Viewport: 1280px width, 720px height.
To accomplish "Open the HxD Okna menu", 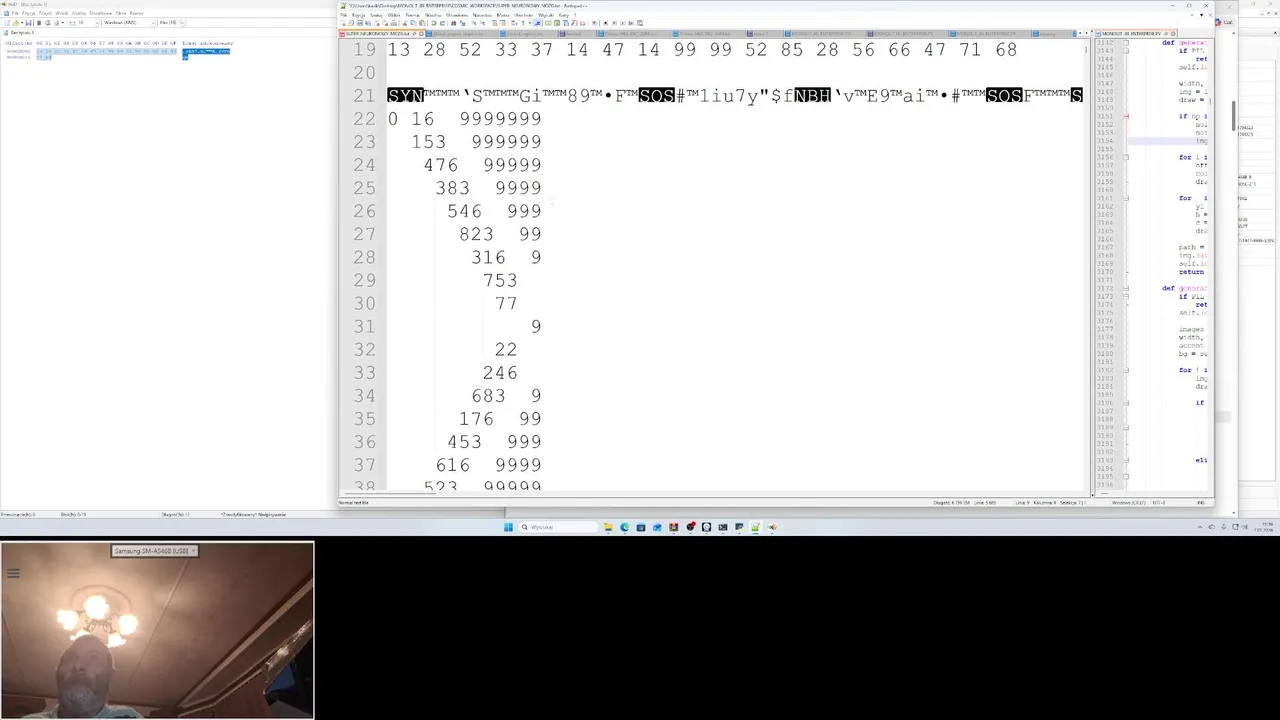I will point(121,13).
